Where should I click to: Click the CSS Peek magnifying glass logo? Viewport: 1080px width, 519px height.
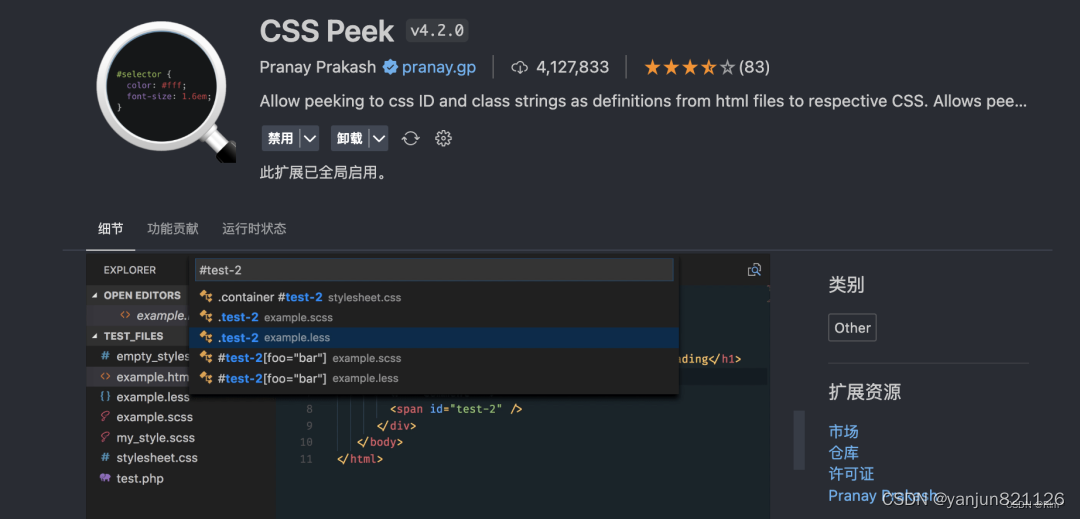(x=165, y=92)
